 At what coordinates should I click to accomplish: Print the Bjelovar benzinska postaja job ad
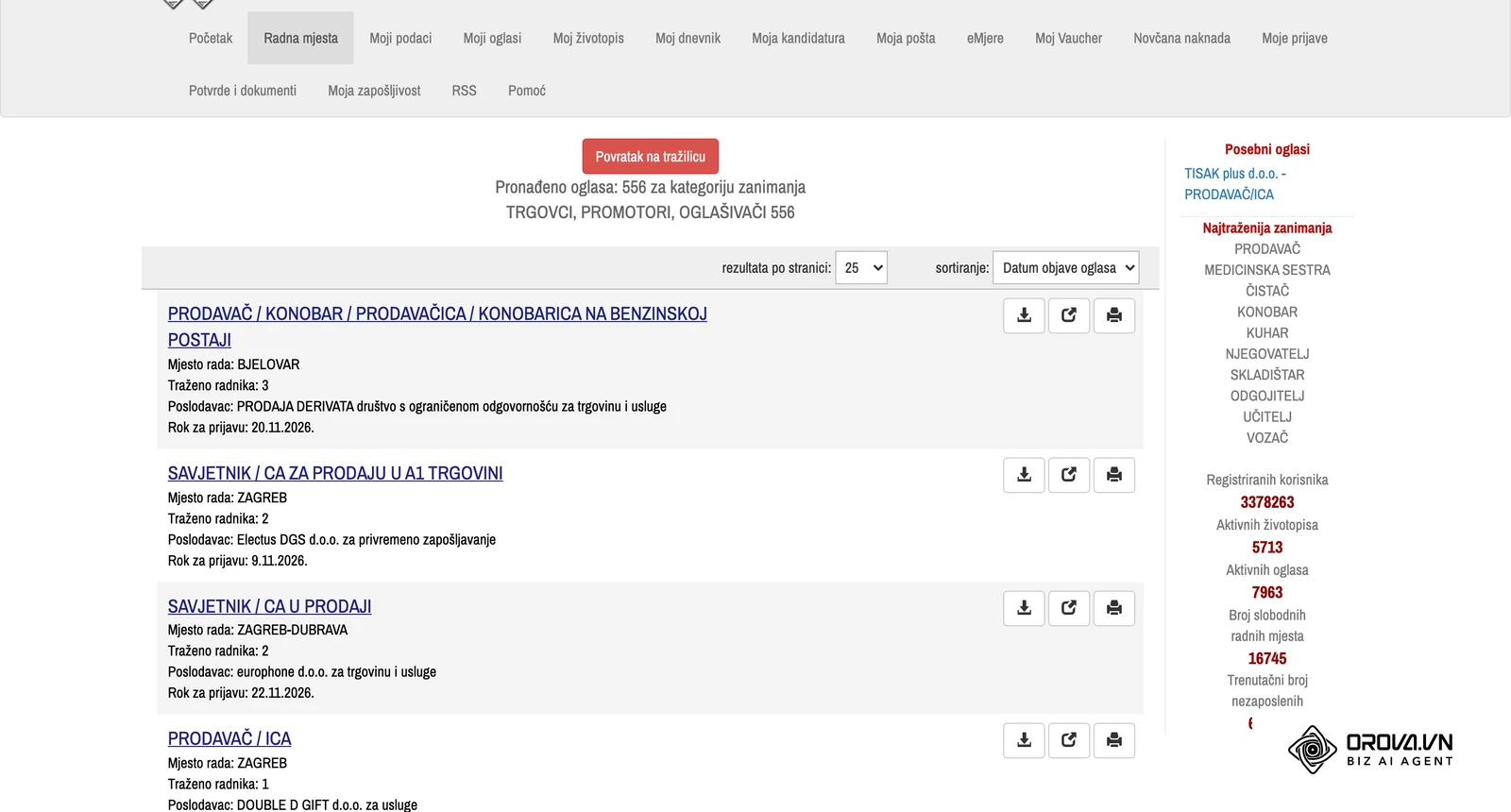coord(1114,315)
